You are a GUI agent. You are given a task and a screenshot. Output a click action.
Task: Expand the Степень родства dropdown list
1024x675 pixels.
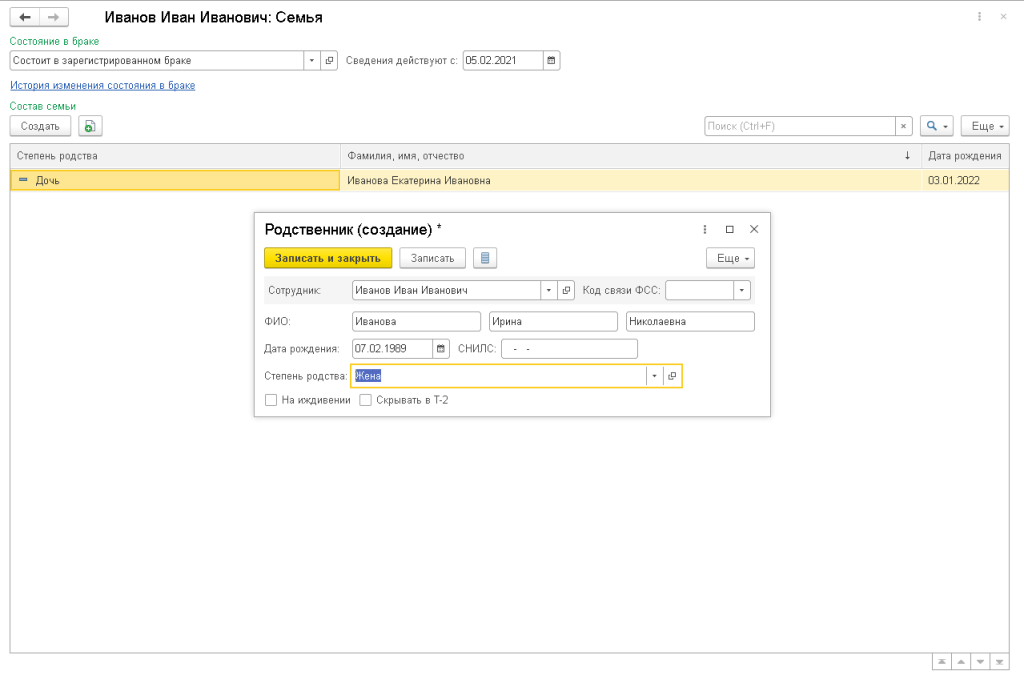pos(654,376)
